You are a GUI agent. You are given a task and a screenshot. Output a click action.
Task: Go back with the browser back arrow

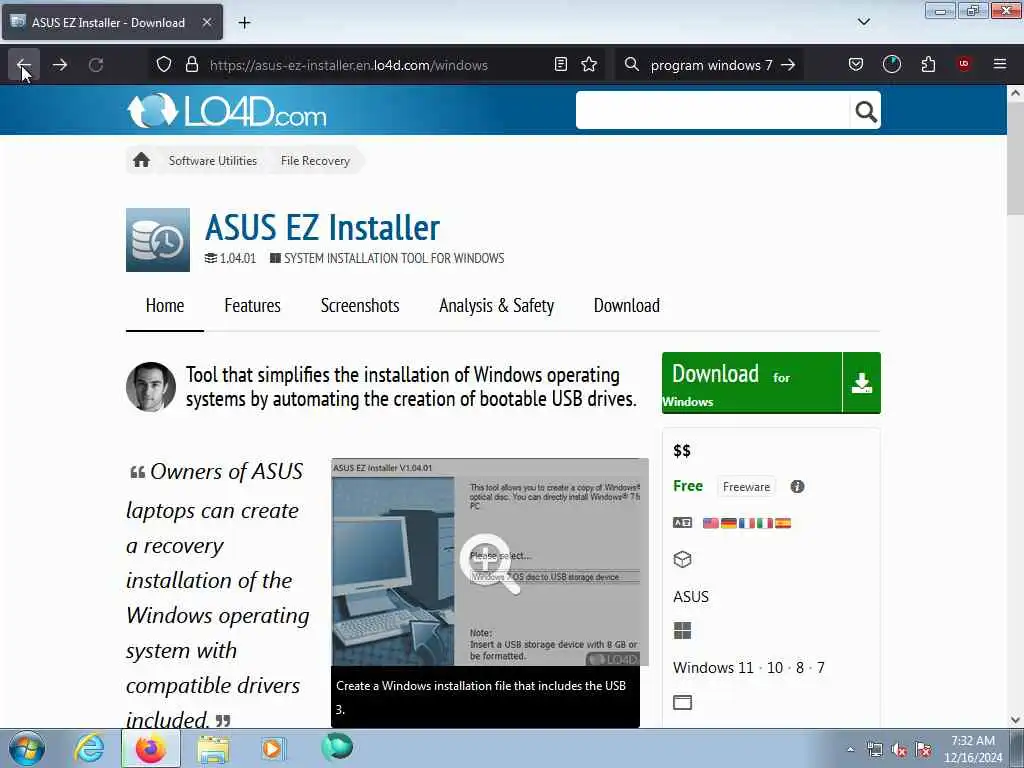click(x=24, y=65)
